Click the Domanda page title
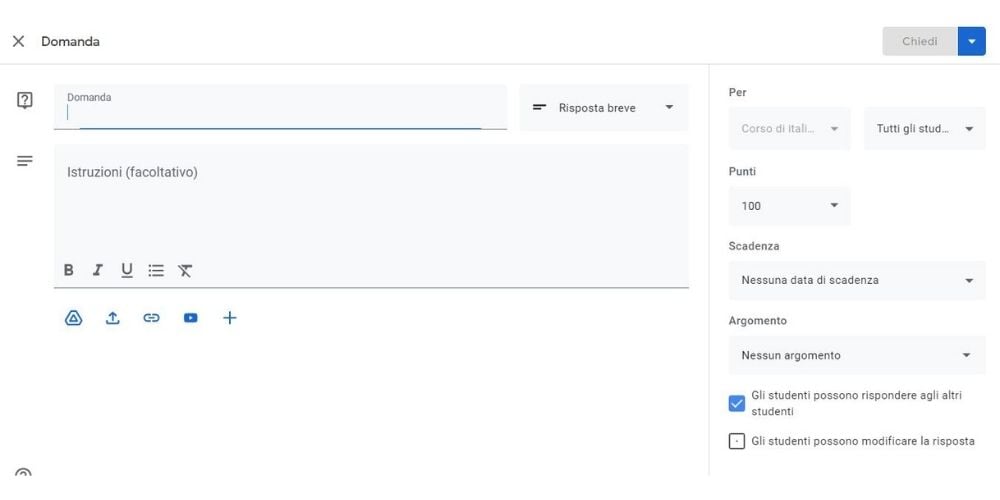Image resolution: width=1000 pixels, height=500 pixels. [70, 41]
